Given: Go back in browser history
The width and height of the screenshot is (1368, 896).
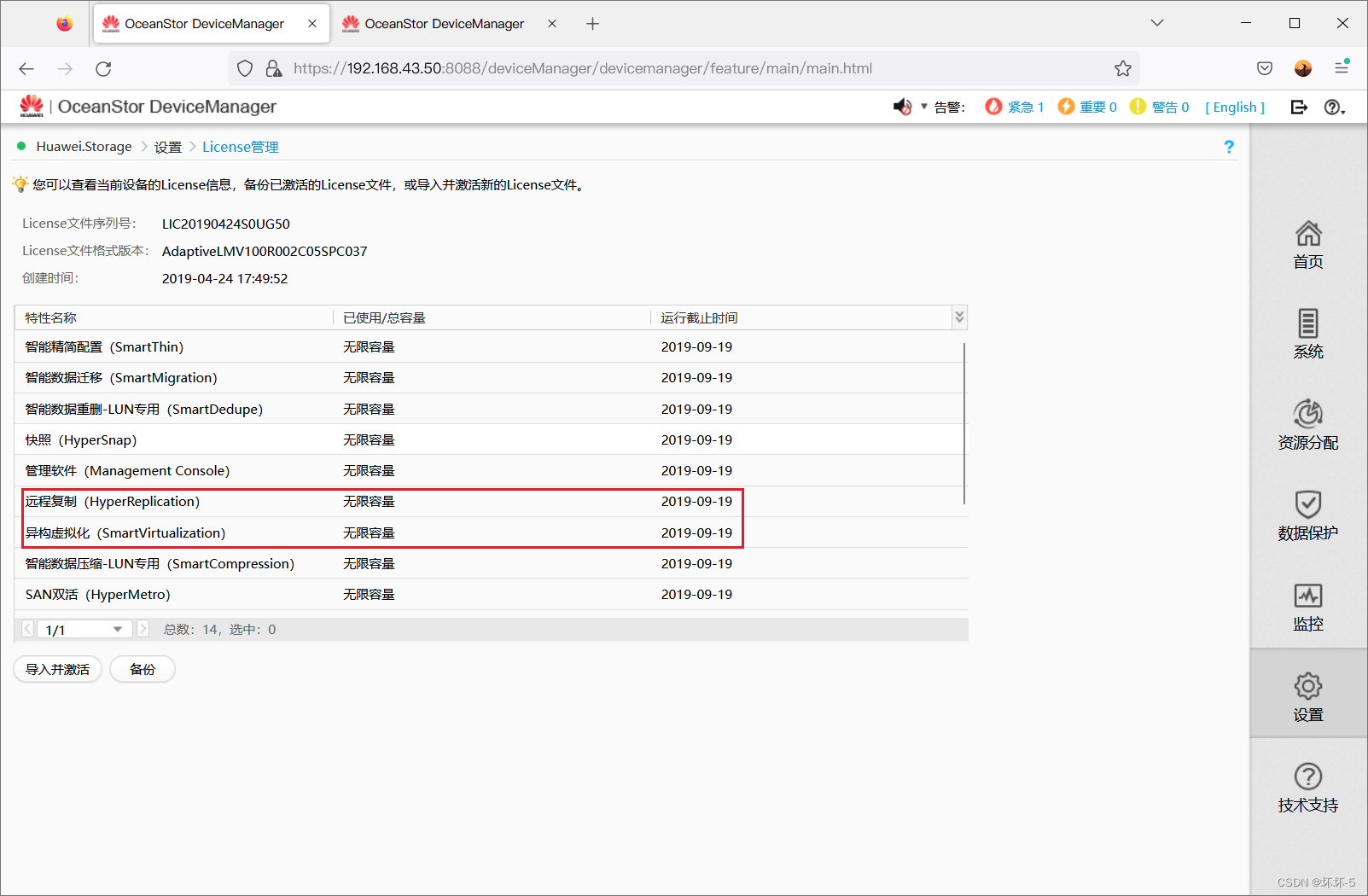Looking at the screenshot, I should [x=26, y=68].
